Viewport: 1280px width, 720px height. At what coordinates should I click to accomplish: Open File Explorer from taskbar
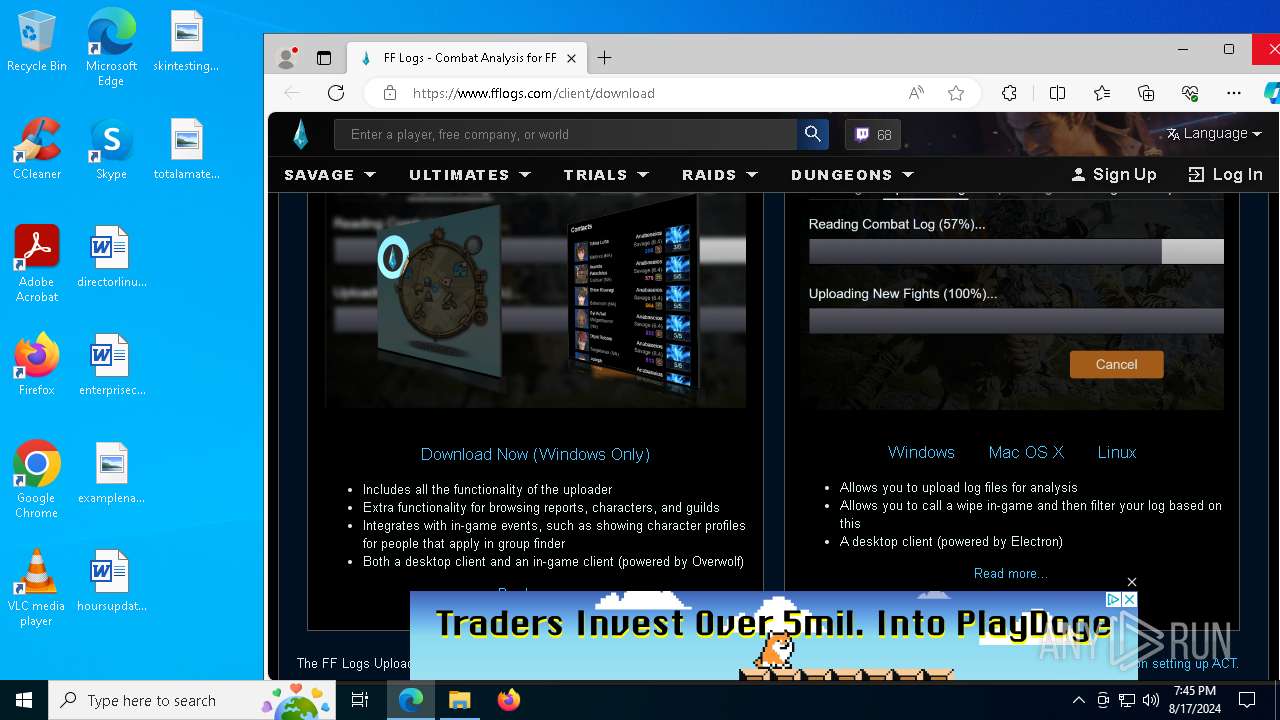pos(459,700)
